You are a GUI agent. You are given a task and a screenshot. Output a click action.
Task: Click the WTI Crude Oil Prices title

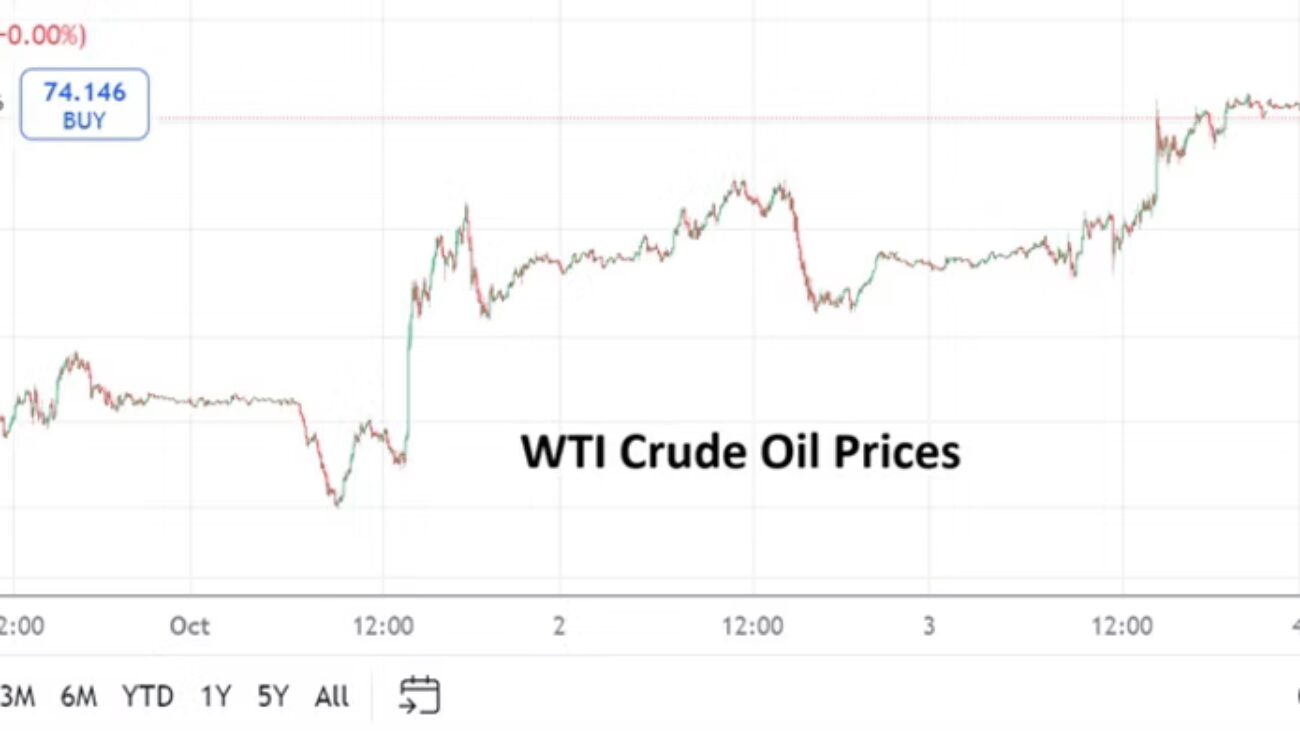pyautogui.click(x=741, y=452)
